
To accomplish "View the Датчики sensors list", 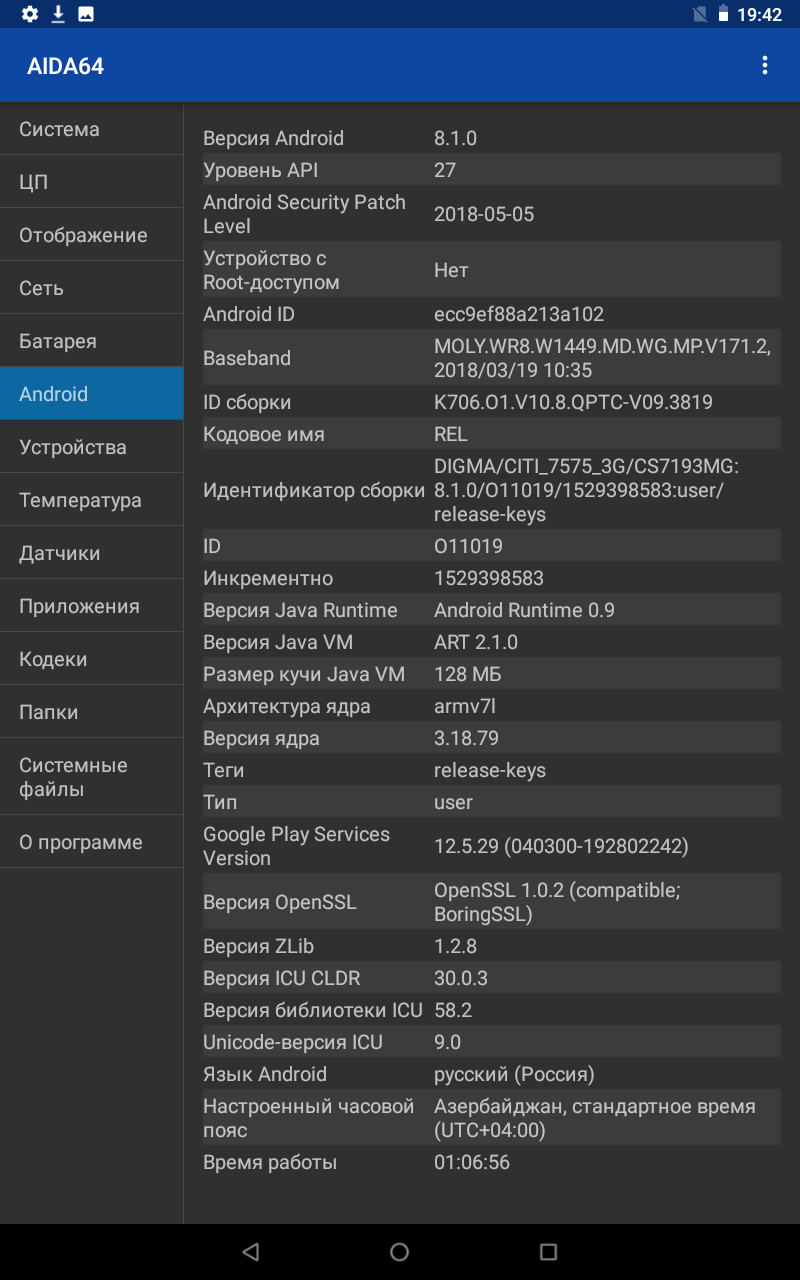I will (92, 553).
